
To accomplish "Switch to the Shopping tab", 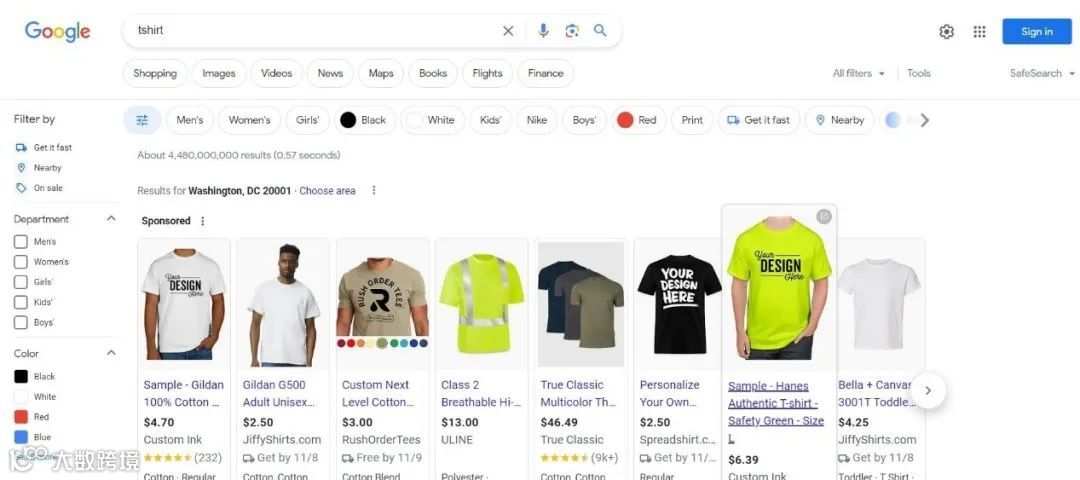I will [x=155, y=73].
